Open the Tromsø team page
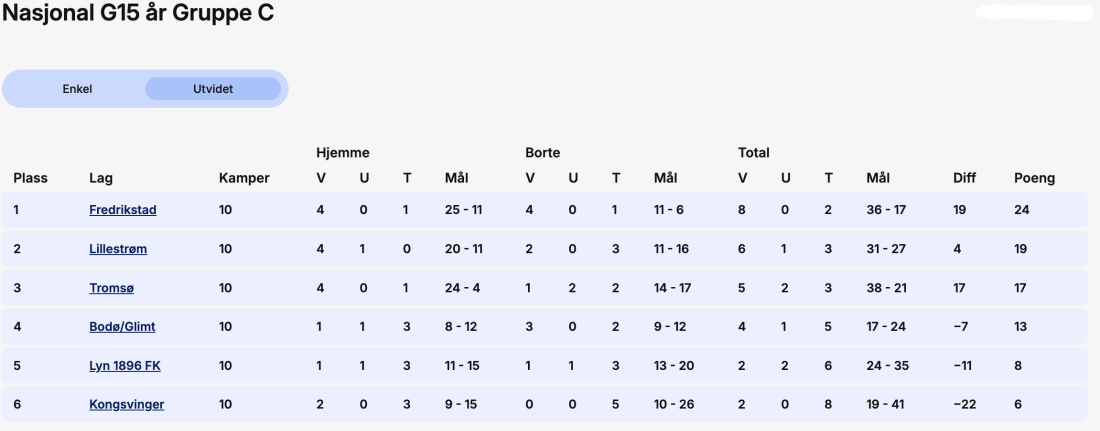The width and height of the screenshot is (1100, 431). (112, 288)
